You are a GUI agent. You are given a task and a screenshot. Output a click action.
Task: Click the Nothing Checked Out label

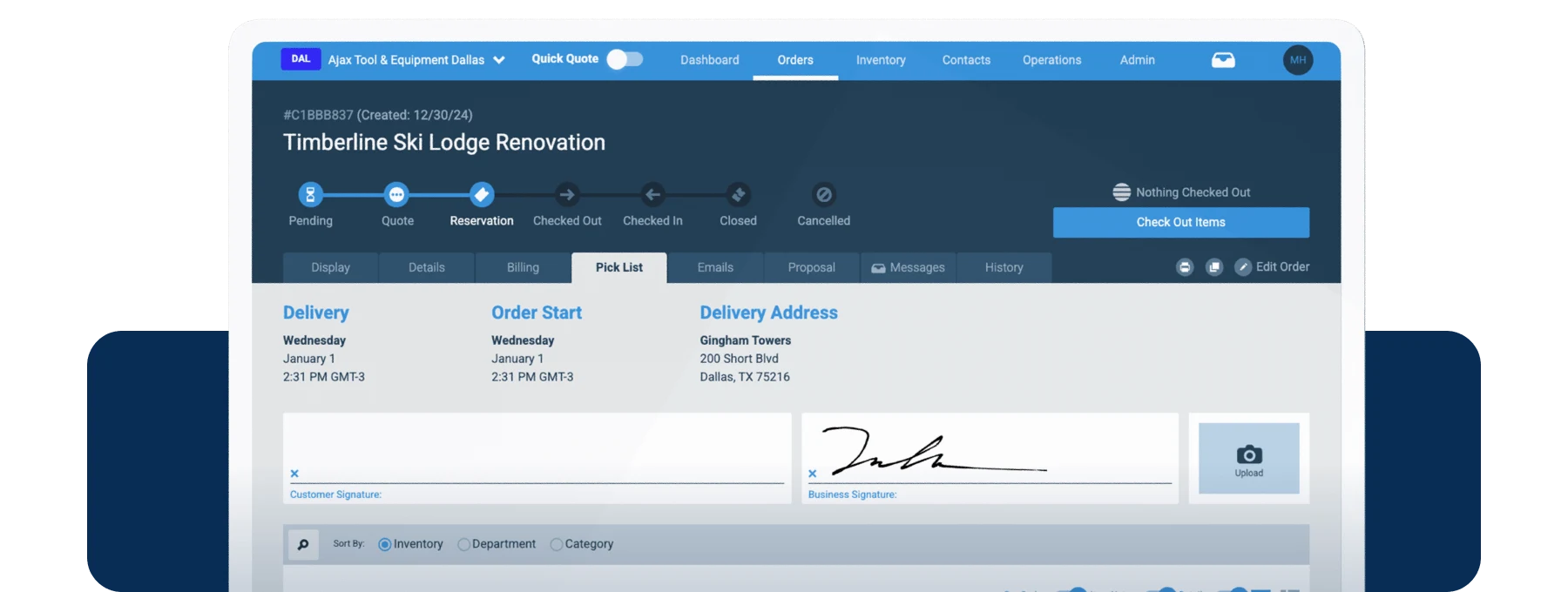pyautogui.click(x=1193, y=192)
